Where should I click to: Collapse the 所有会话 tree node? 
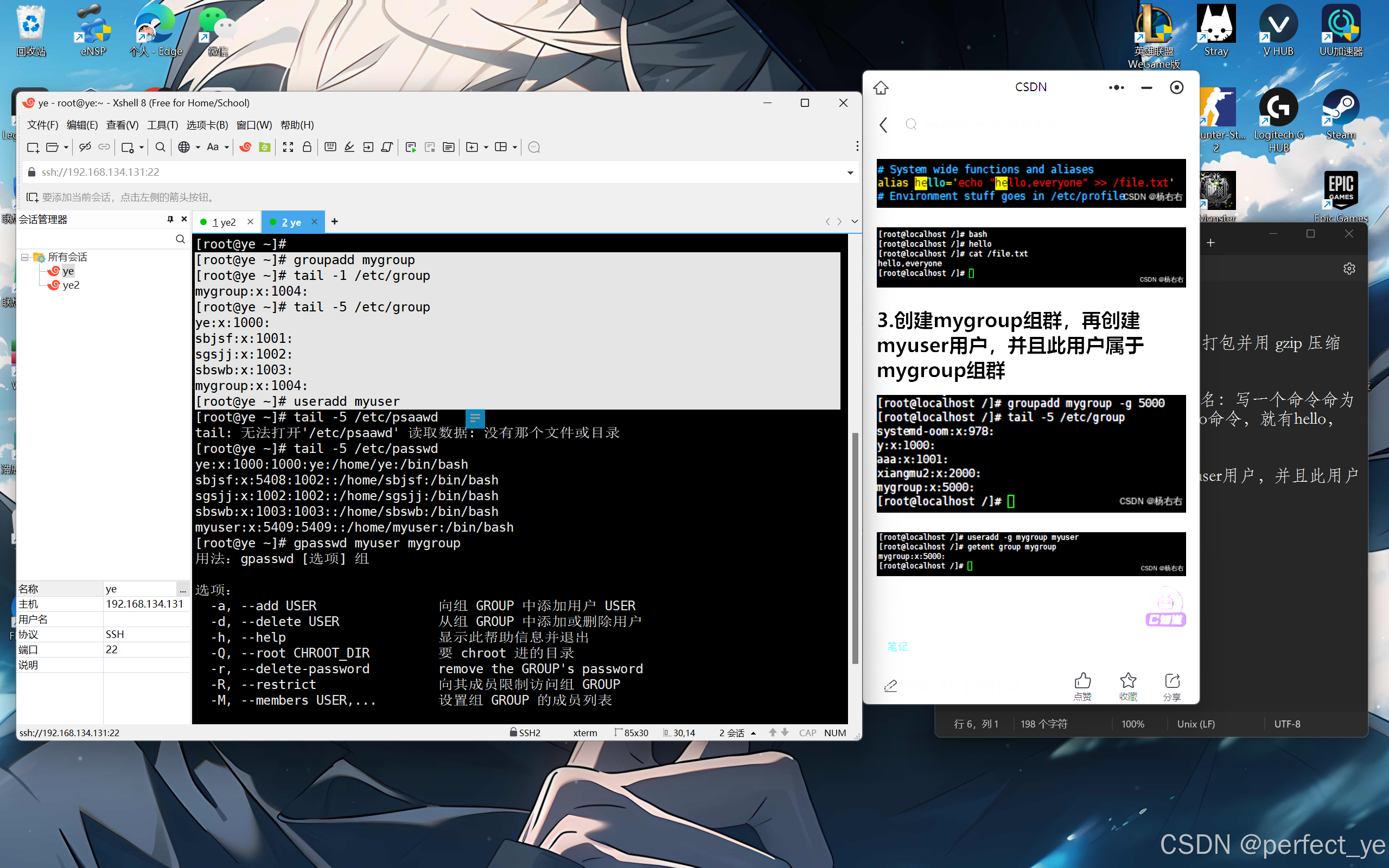24,257
